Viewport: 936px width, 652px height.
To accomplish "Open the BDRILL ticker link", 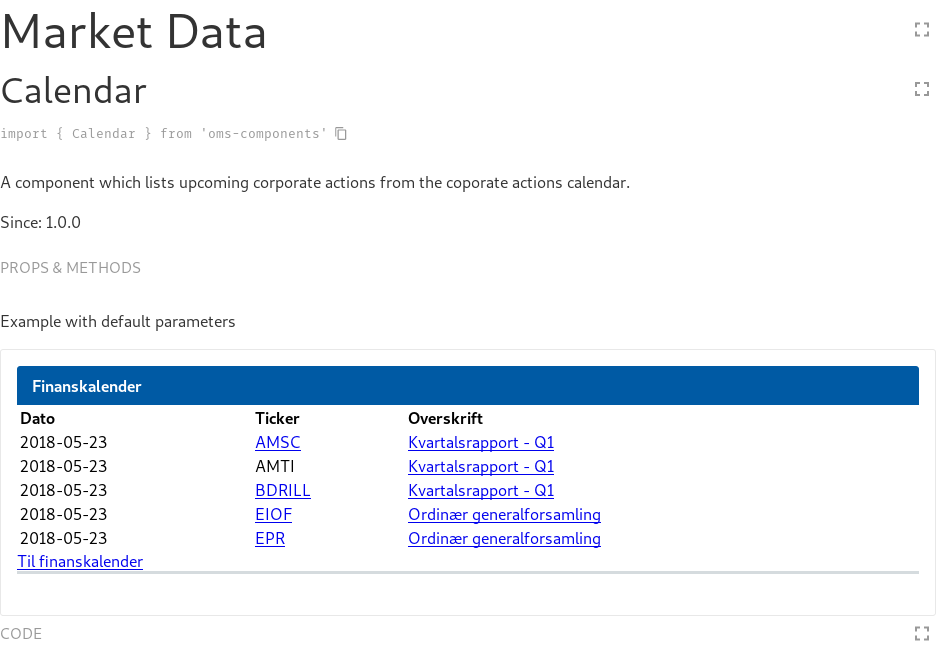I will 282,490.
